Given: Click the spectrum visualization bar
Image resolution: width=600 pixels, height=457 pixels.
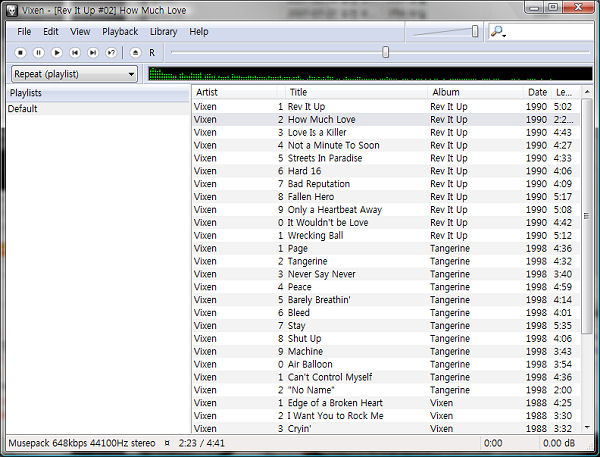Looking at the screenshot, I should pos(370,73).
